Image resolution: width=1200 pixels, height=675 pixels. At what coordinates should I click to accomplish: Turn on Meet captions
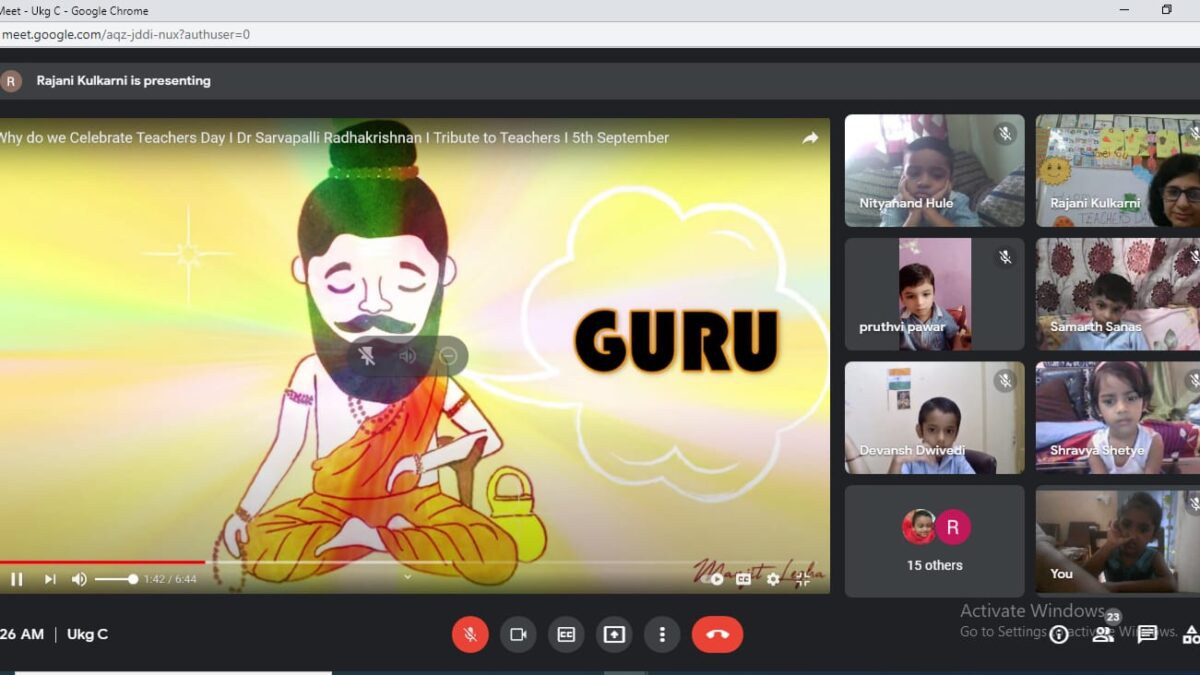pyautogui.click(x=566, y=634)
